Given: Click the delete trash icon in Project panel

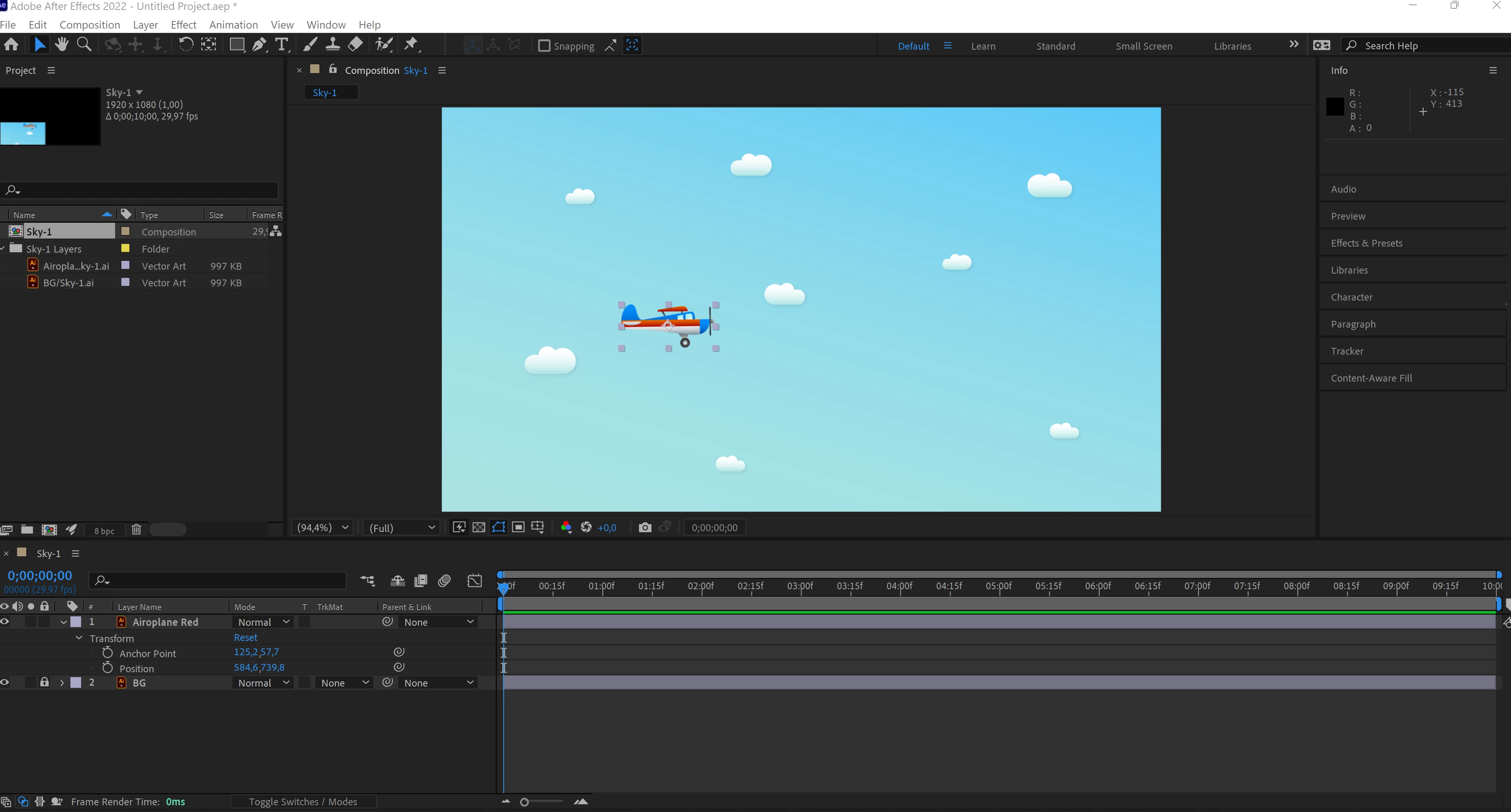Looking at the screenshot, I should point(136,530).
